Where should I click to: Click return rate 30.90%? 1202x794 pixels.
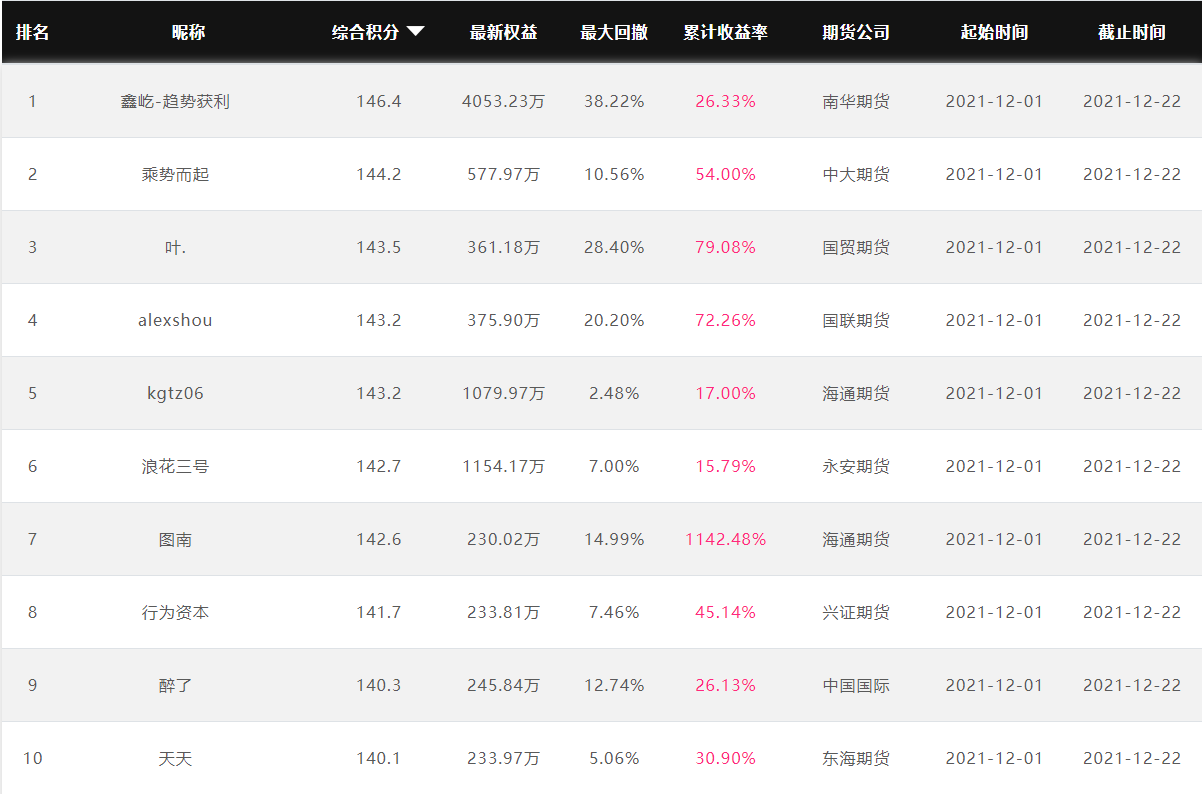pos(726,758)
